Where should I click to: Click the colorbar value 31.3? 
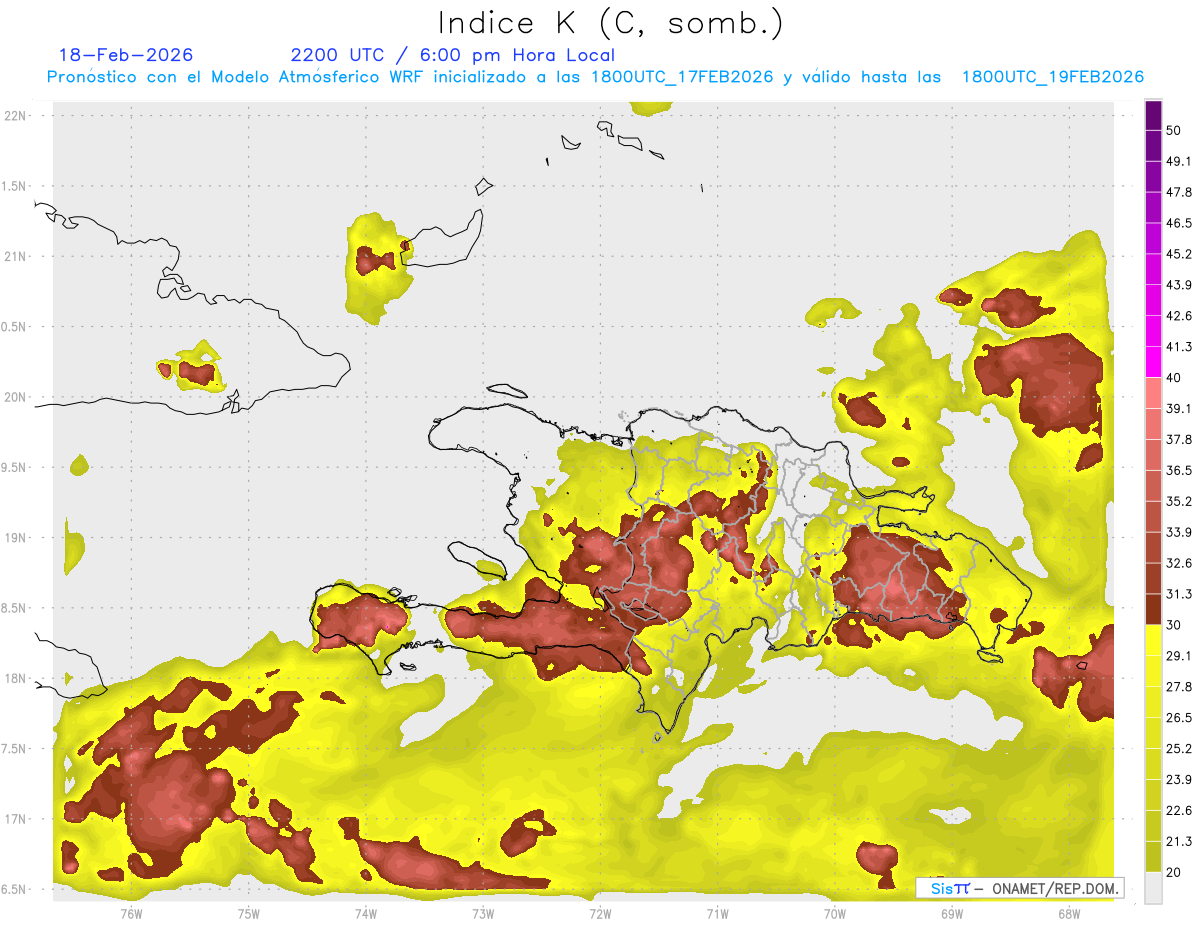1178,594
